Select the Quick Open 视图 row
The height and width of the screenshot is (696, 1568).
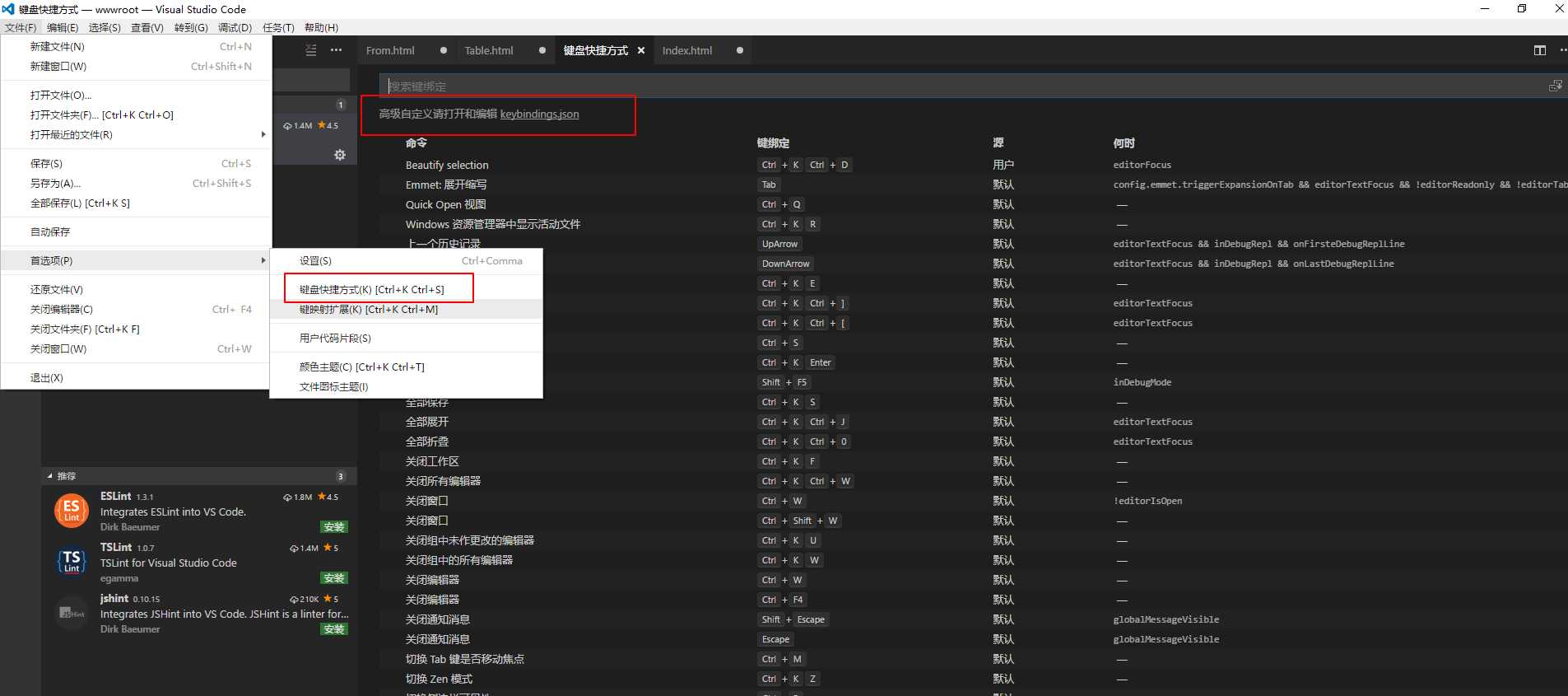974,204
